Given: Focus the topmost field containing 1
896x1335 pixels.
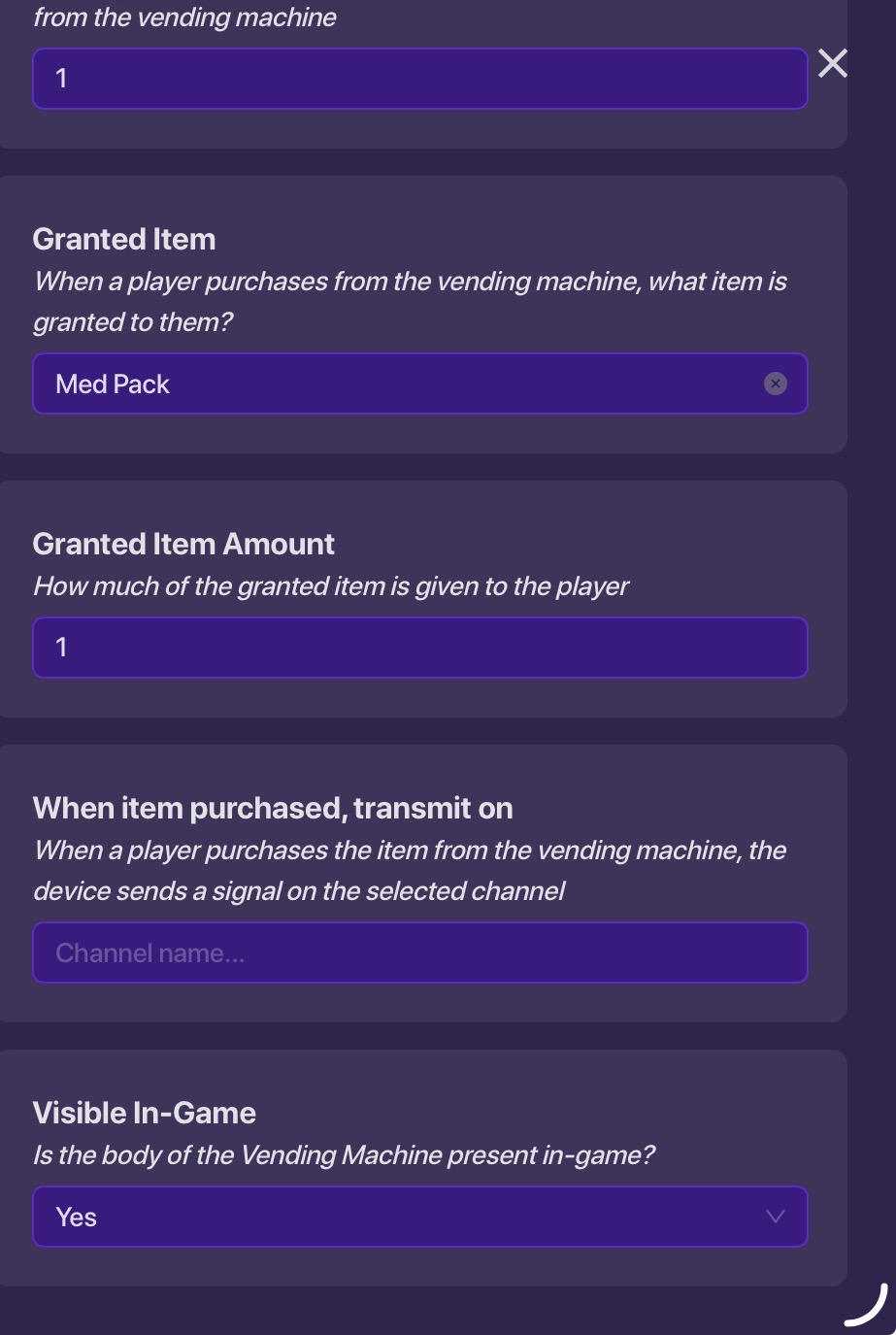Looking at the screenshot, I should point(419,79).
